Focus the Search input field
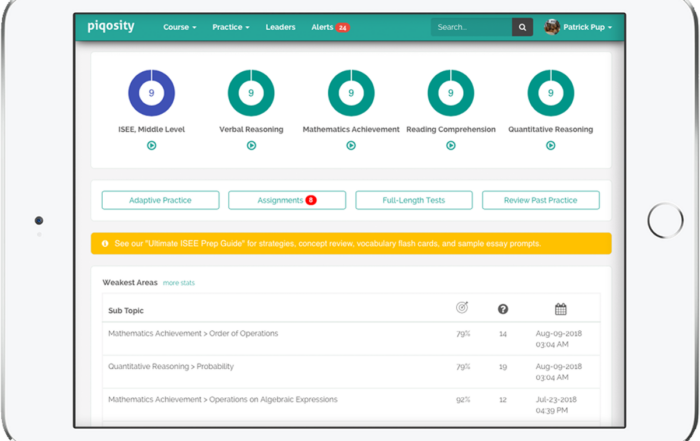This screenshot has width=700, height=441. click(471, 27)
